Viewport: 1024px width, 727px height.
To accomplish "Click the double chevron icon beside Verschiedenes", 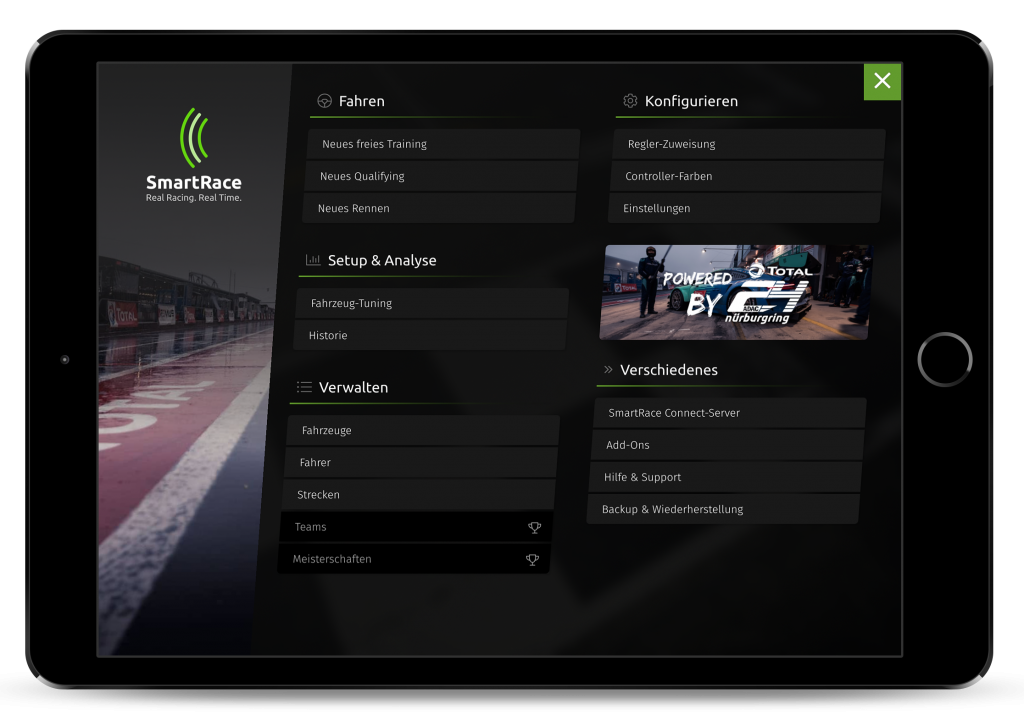I will 608,370.
